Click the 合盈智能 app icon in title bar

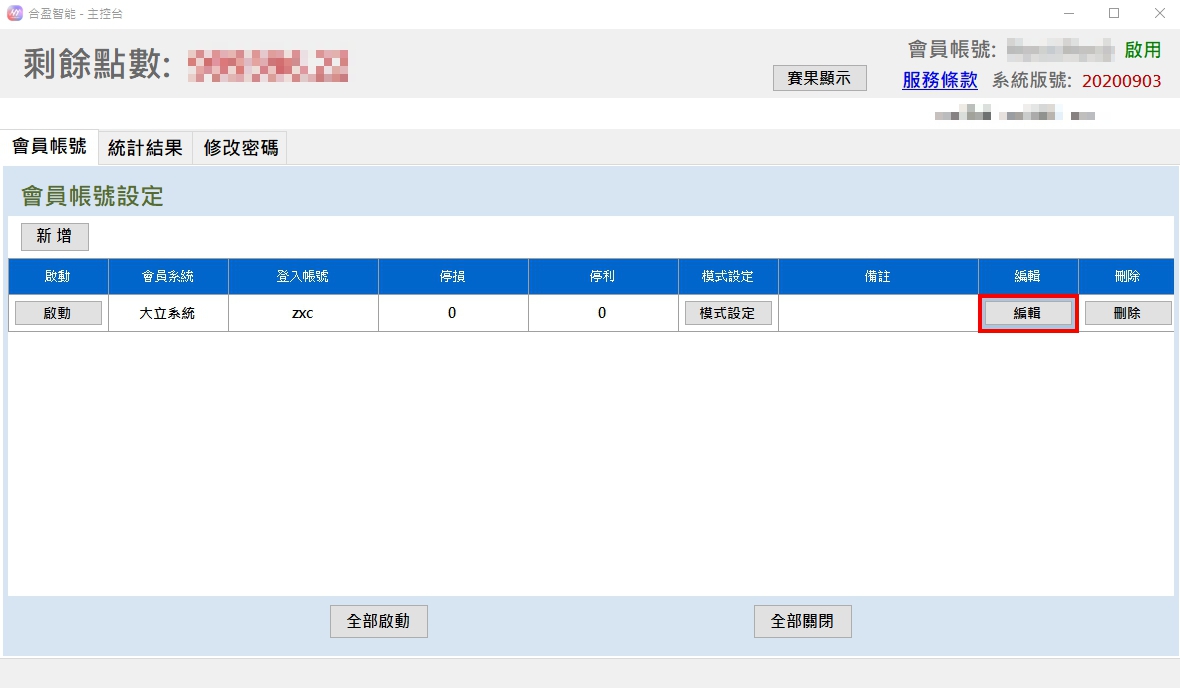click(14, 14)
